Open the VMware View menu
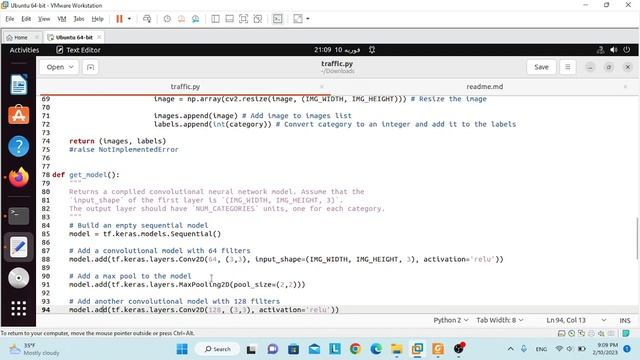Image resolution: width=640 pixels, height=360 pixels. pyautogui.click(x=44, y=19)
